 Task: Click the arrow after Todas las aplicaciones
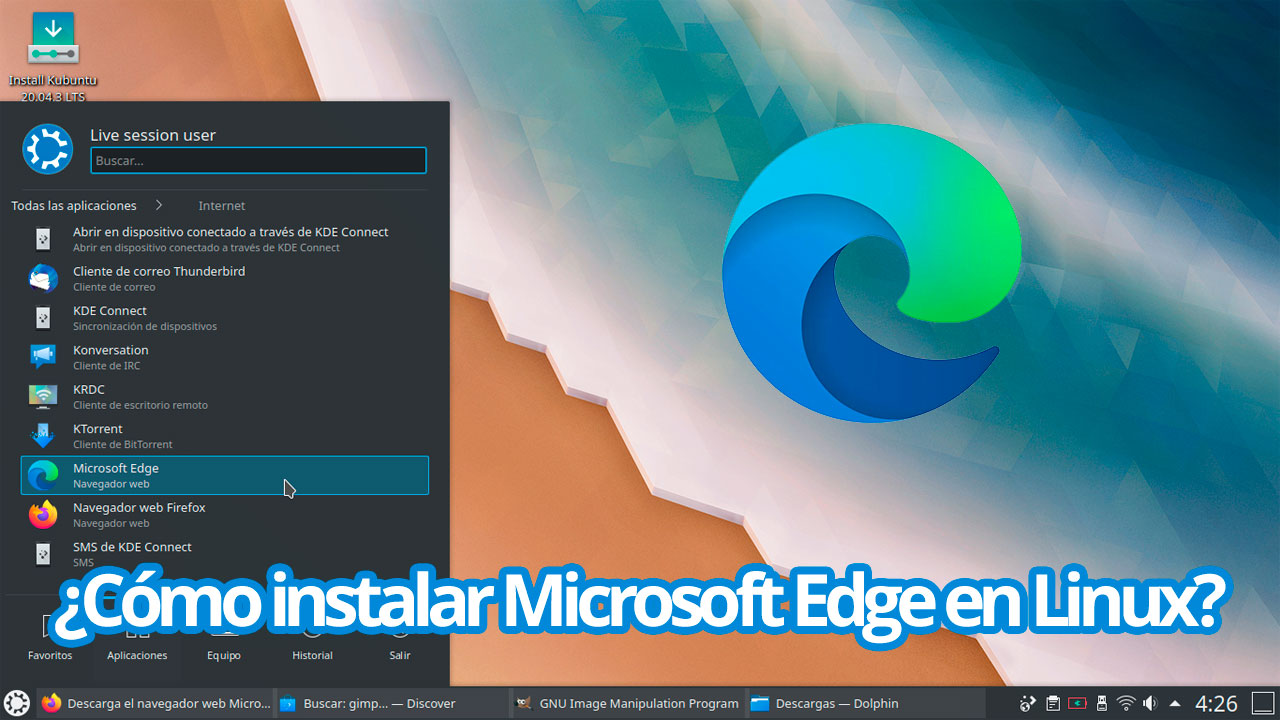coord(159,205)
